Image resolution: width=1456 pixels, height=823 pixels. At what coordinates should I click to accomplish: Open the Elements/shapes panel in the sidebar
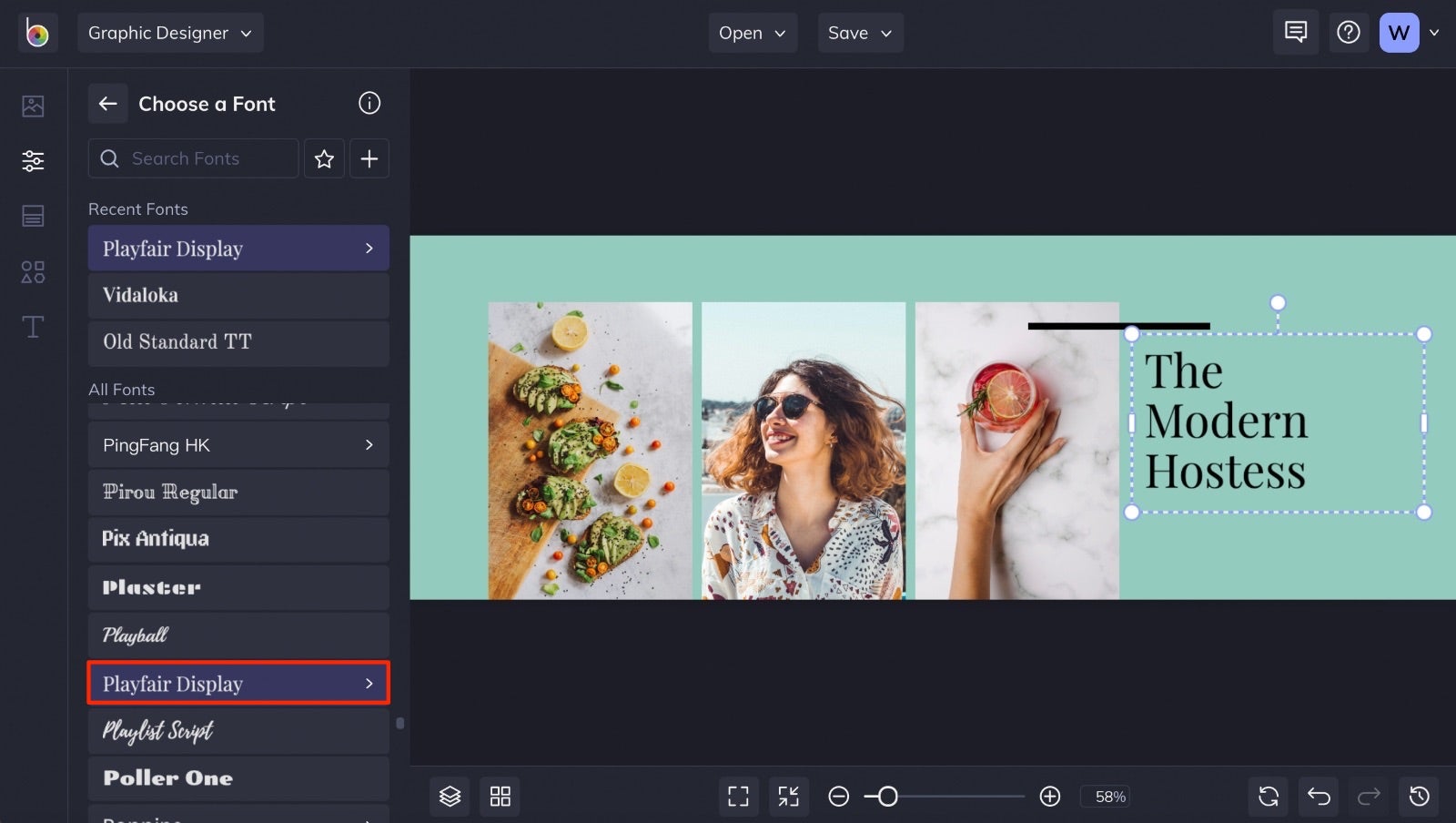pyautogui.click(x=33, y=271)
